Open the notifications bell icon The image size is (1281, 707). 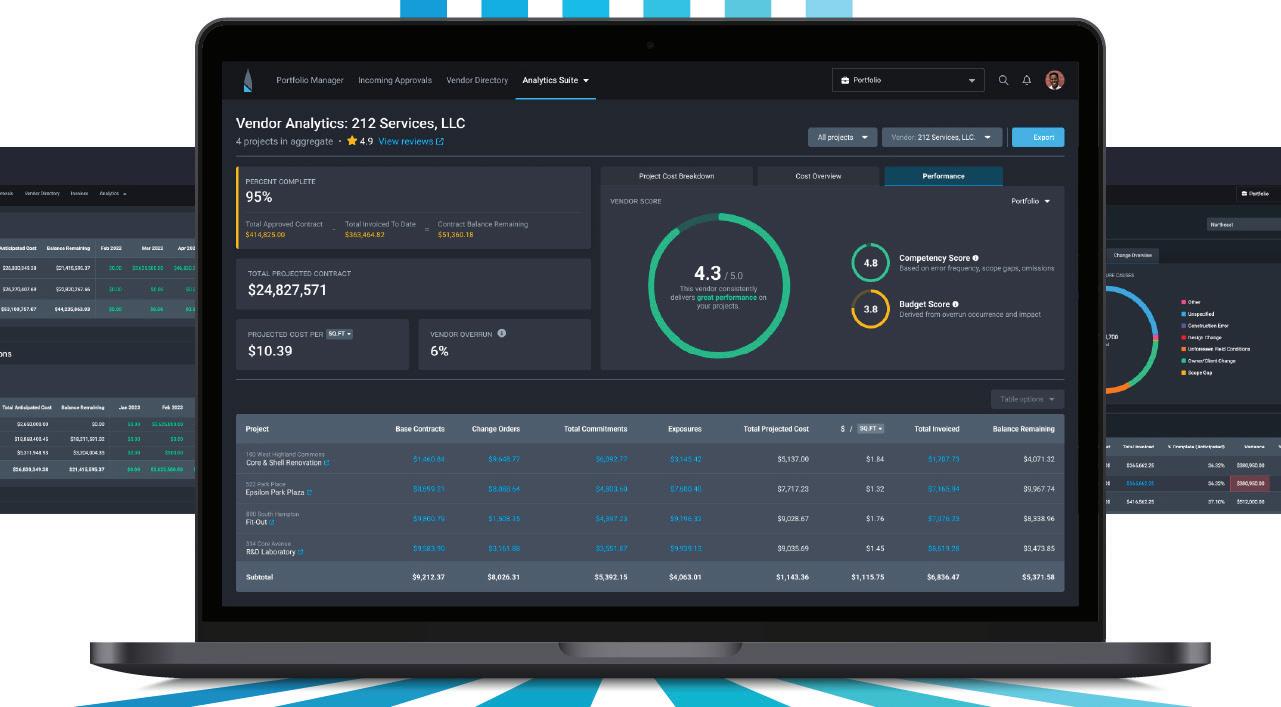(1026, 80)
